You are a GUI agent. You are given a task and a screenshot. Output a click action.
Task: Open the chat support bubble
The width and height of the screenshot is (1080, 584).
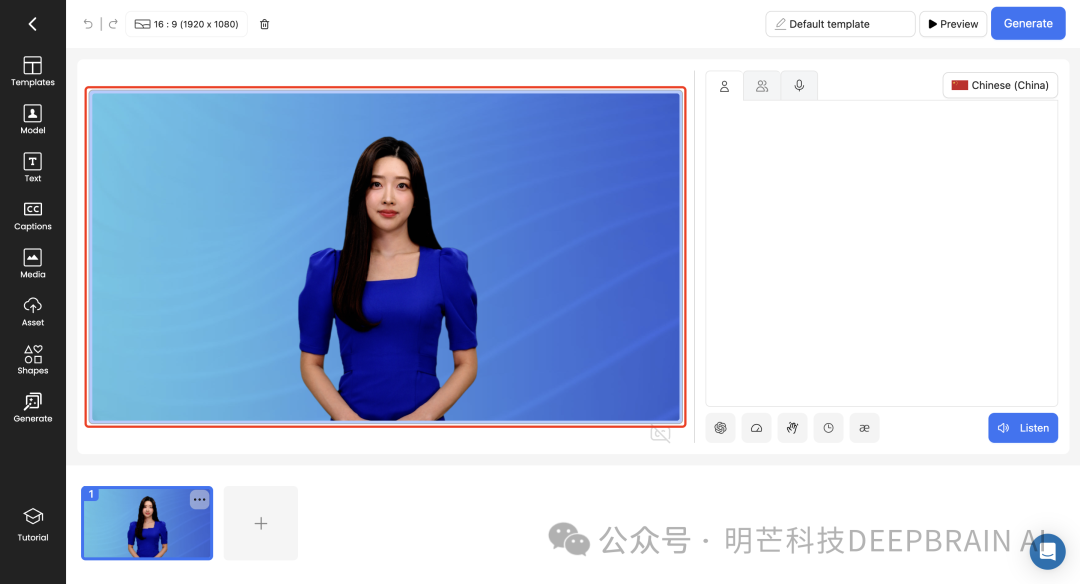(1048, 552)
